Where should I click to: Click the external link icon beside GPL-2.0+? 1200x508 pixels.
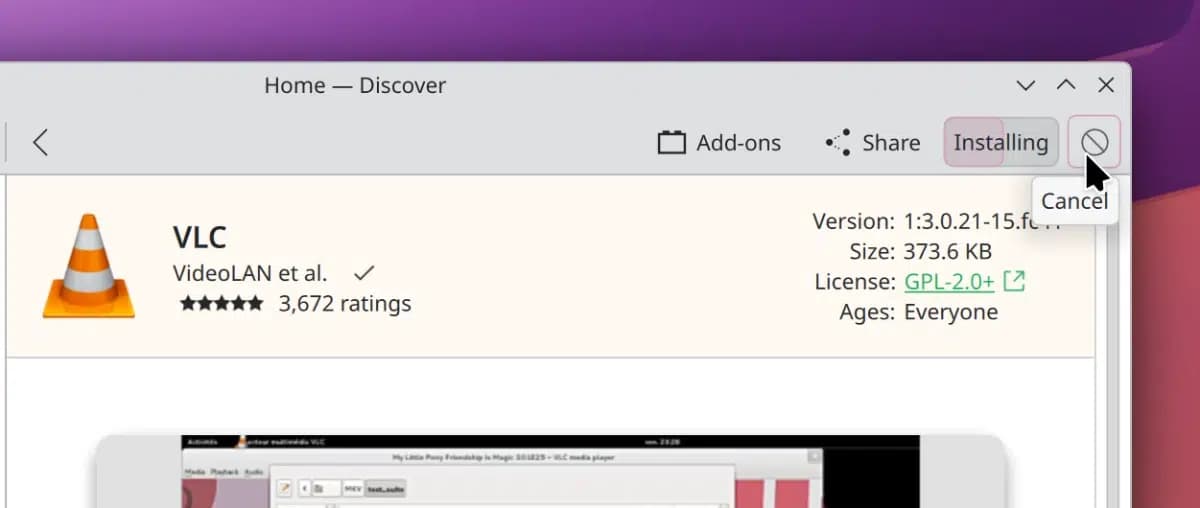tap(1014, 281)
